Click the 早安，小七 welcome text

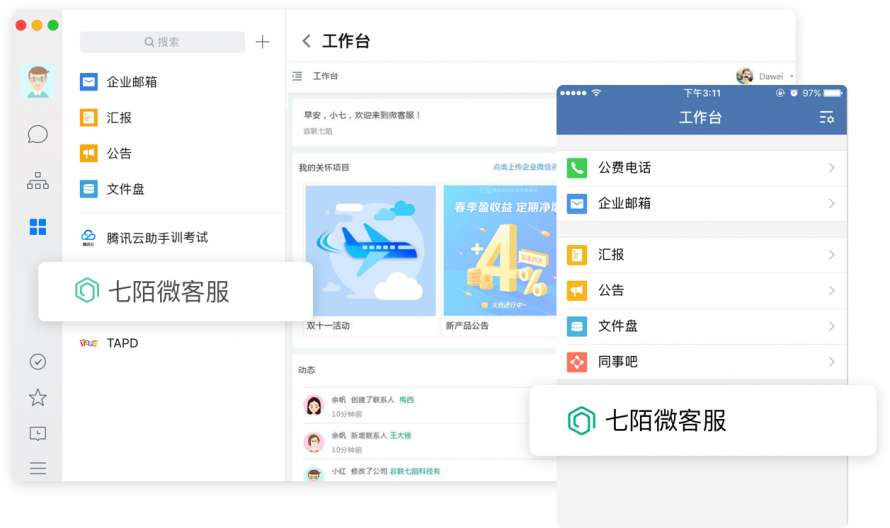(362, 115)
